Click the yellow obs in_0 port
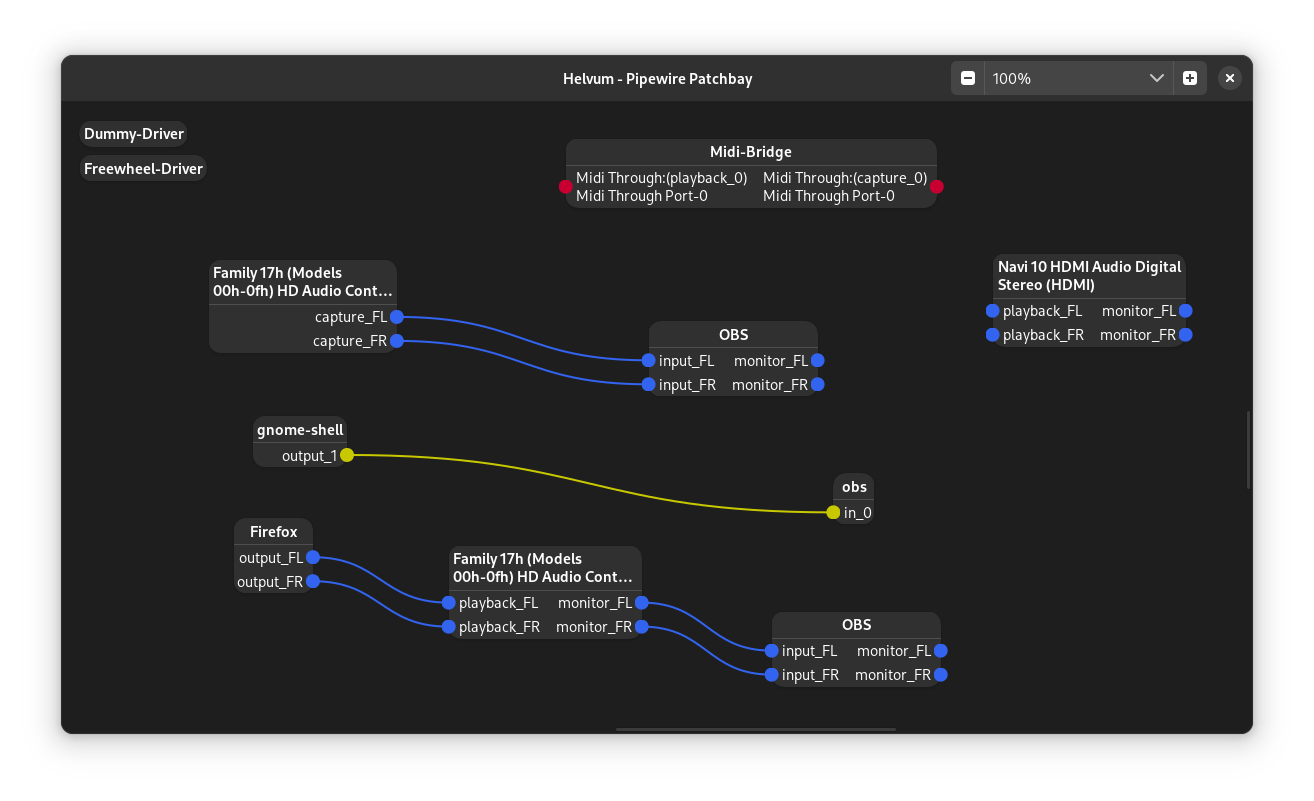This screenshot has height=801, width=1314. click(833, 513)
